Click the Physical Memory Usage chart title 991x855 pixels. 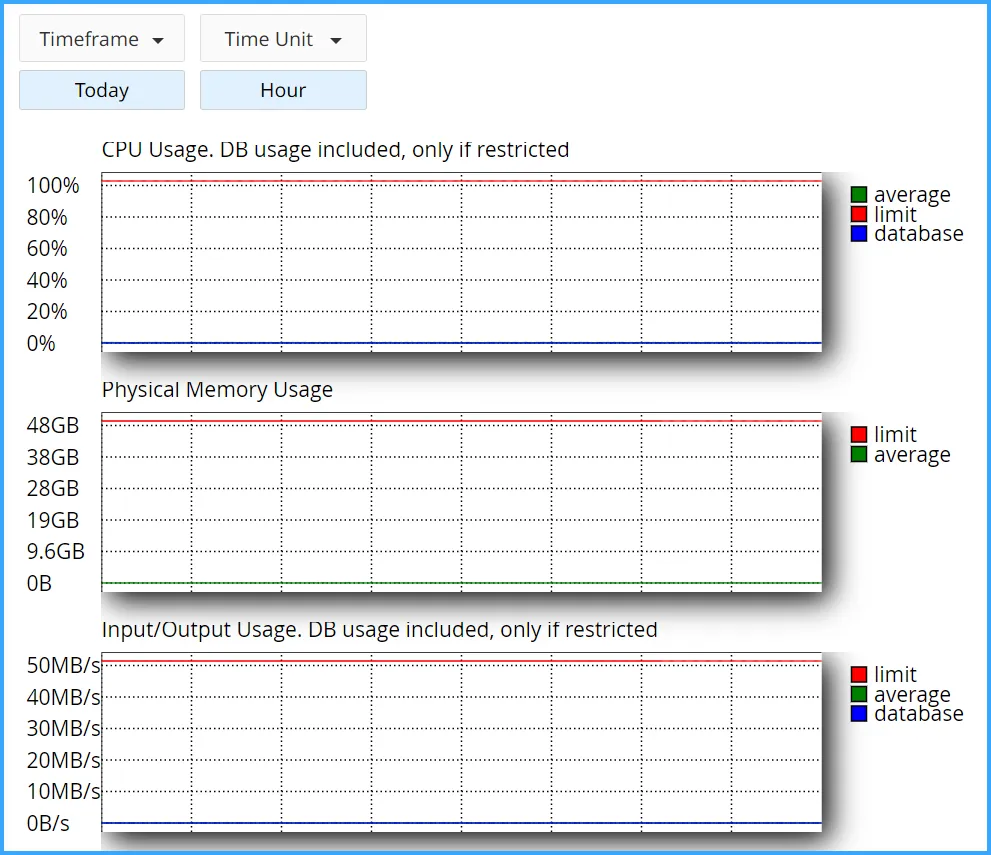[217, 390]
